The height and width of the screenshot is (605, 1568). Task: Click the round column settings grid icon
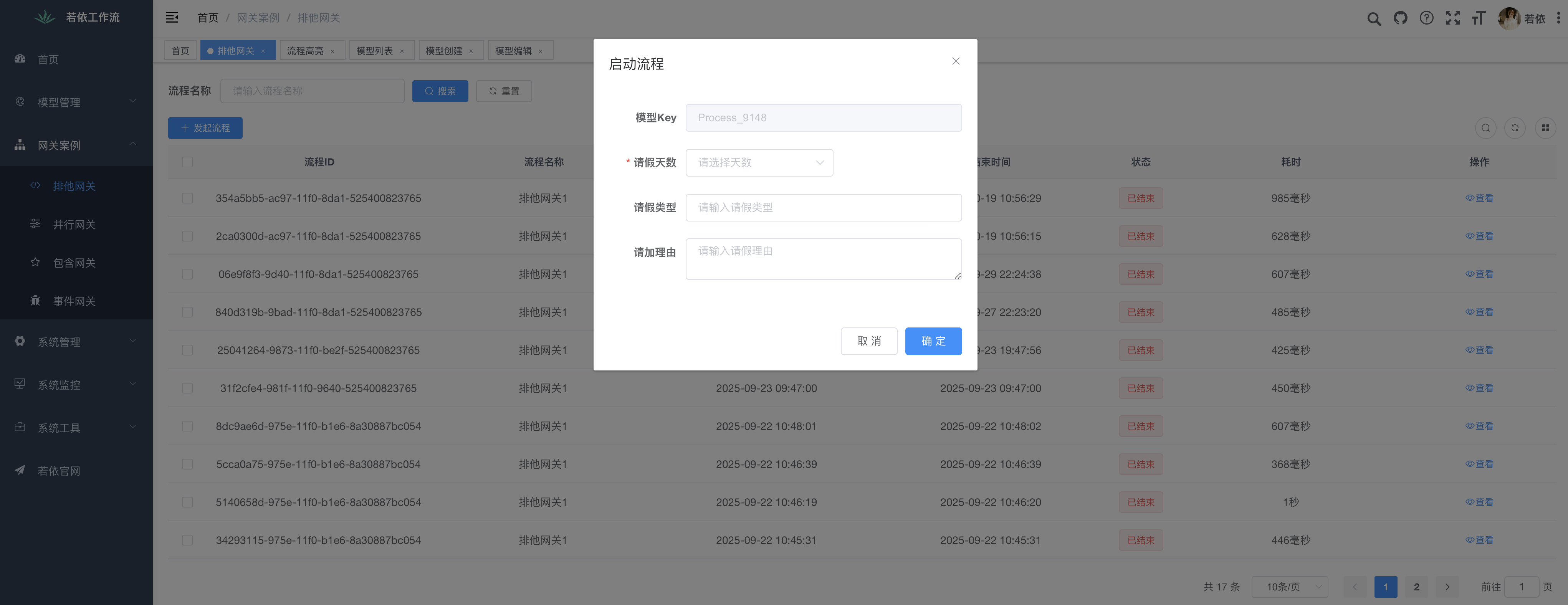coord(1545,128)
